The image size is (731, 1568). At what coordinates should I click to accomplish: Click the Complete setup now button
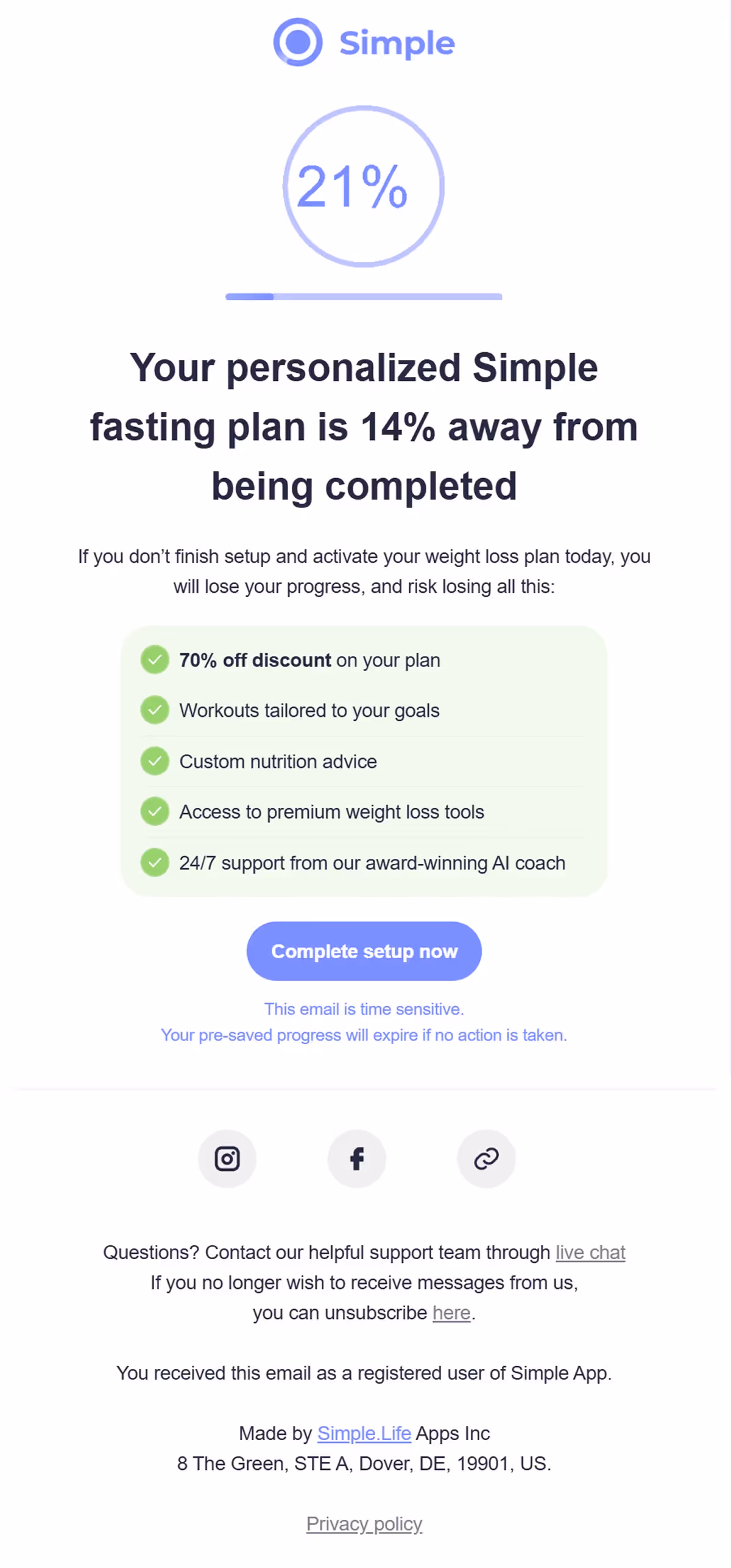click(x=364, y=951)
